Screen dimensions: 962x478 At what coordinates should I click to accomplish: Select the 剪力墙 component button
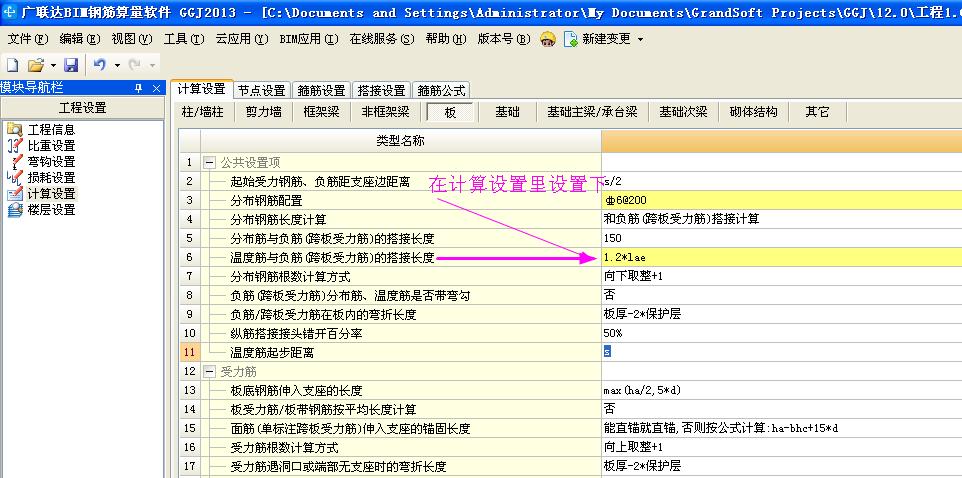tap(264, 112)
